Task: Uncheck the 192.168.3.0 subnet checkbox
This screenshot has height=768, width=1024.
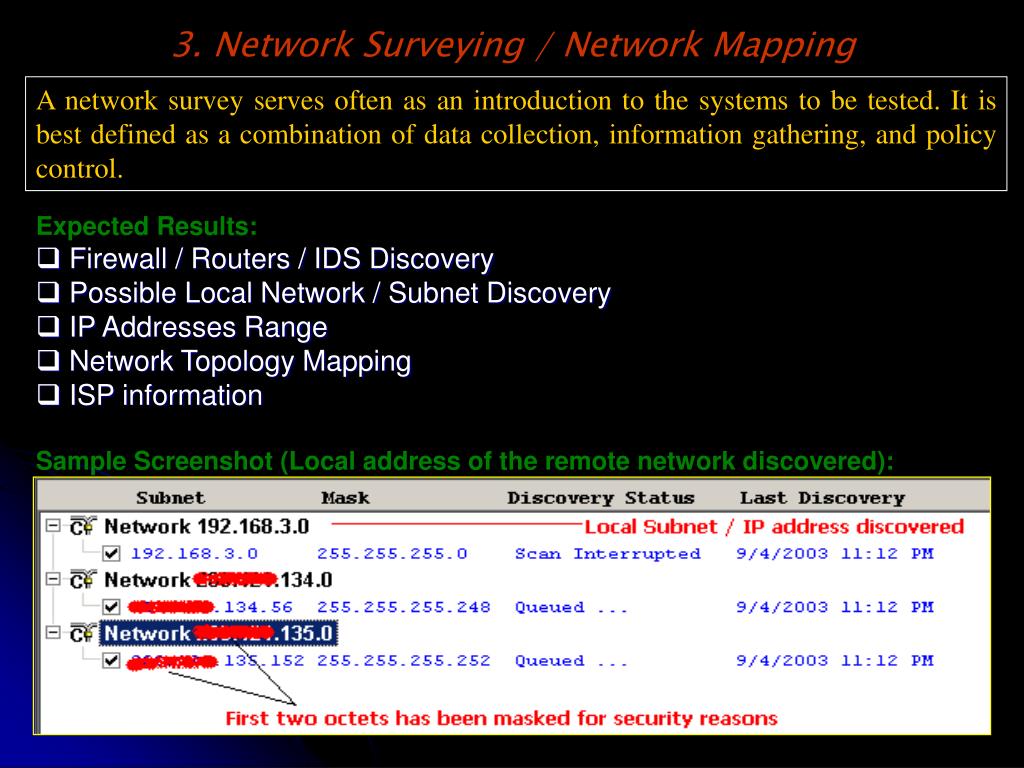Action: tap(111, 554)
